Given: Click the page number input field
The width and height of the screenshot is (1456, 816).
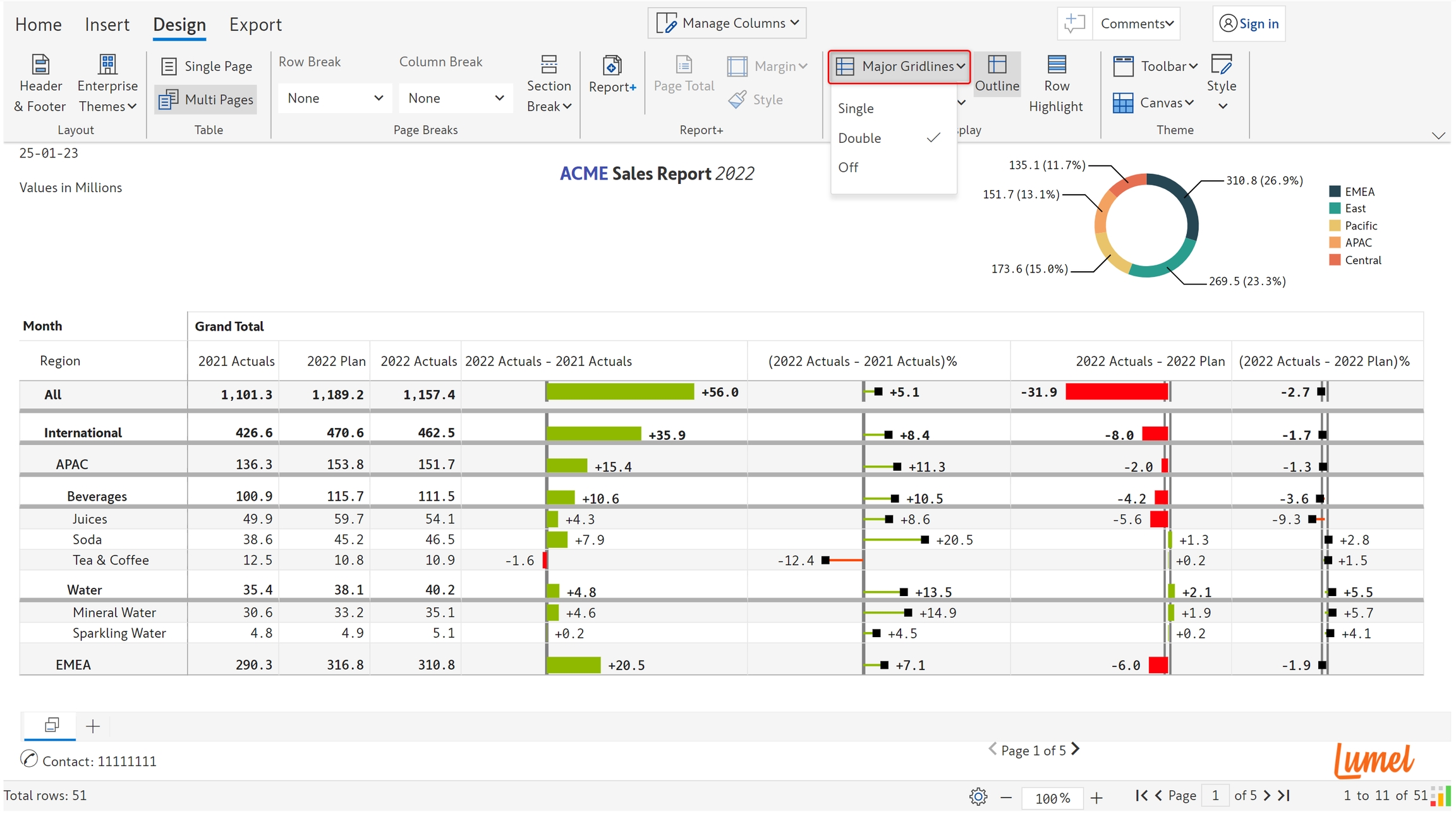Looking at the screenshot, I should click(1215, 796).
